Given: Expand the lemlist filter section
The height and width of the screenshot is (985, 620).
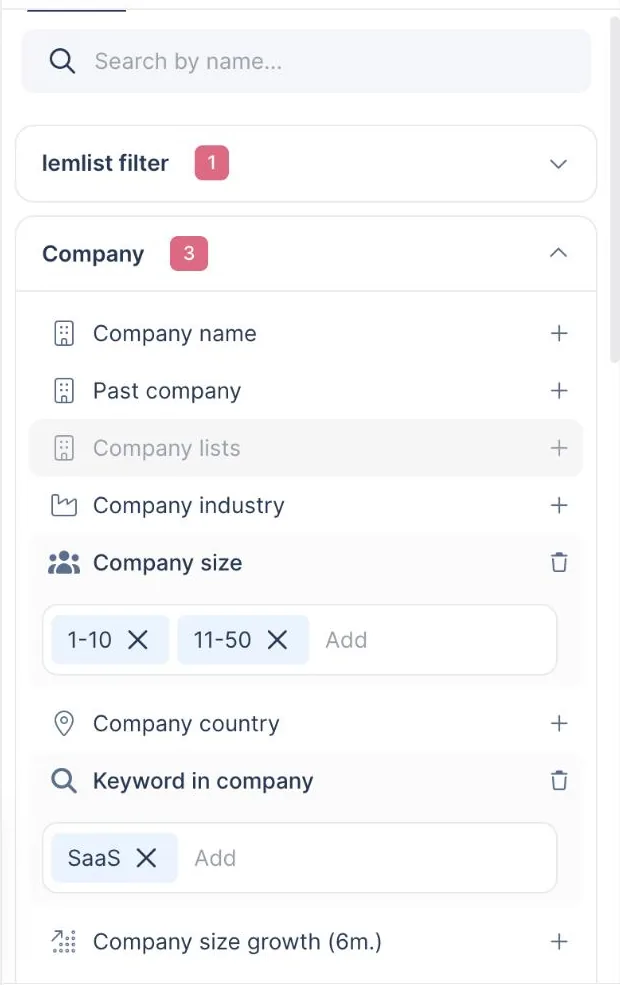Looking at the screenshot, I should (x=558, y=164).
